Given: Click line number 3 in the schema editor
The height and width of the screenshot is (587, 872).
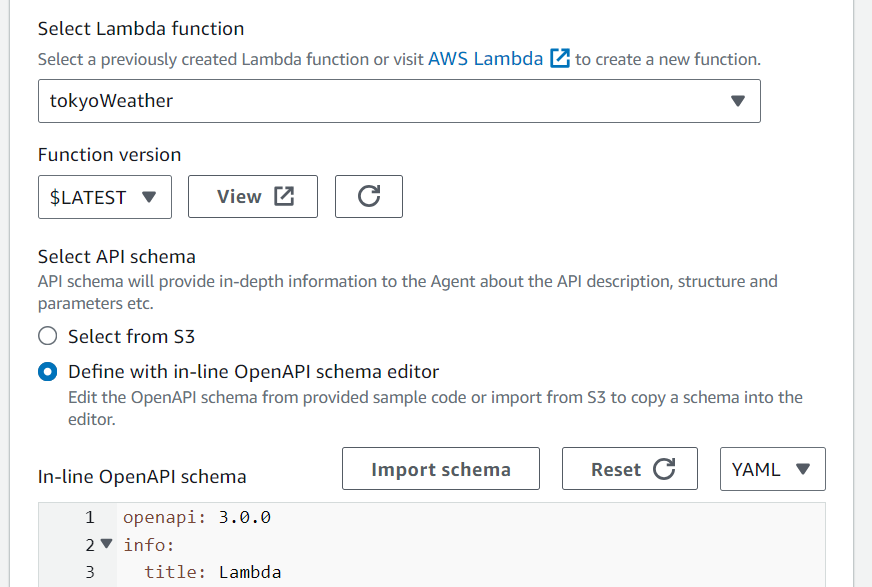Looking at the screenshot, I should [90, 572].
